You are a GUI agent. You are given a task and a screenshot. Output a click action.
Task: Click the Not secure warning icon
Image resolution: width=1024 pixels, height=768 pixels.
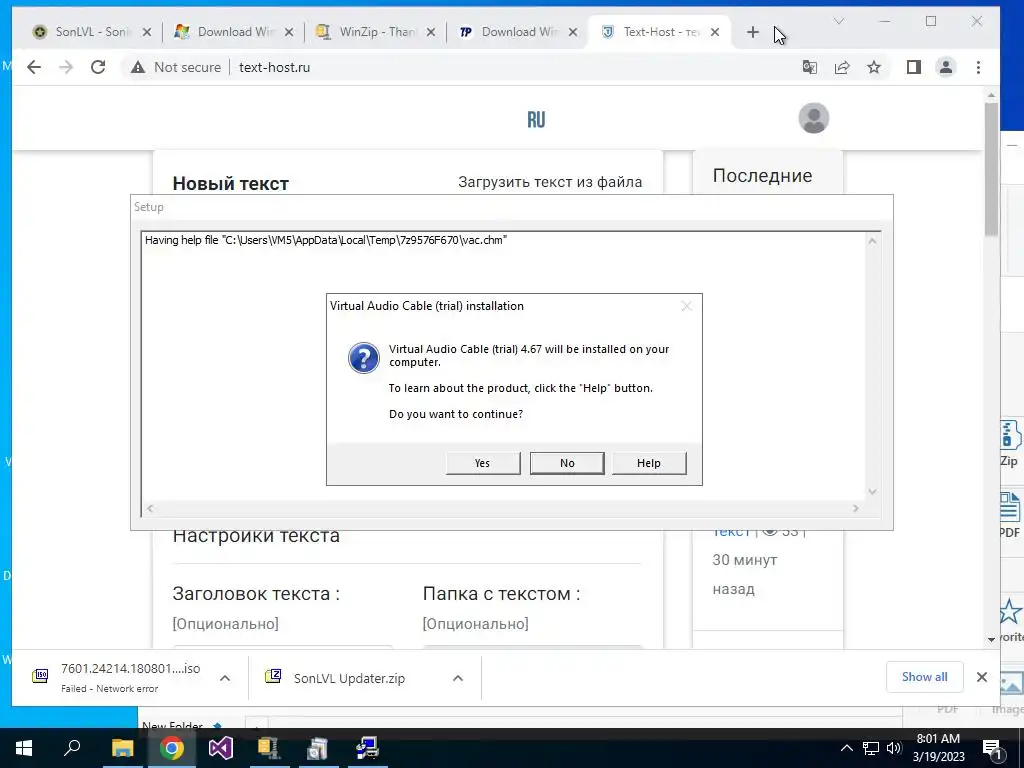click(x=138, y=67)
